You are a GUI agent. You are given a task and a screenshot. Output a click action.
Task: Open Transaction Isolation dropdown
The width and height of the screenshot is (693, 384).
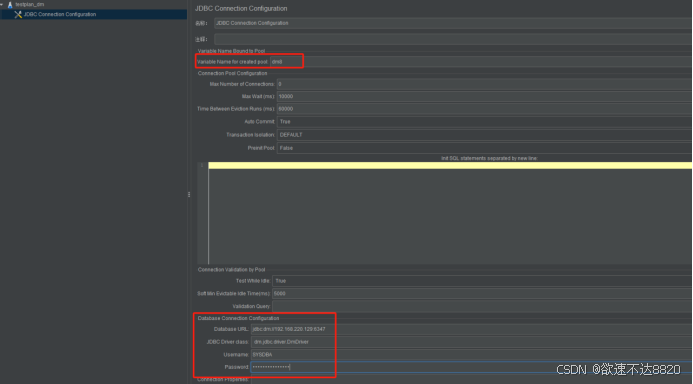[x=485, y=135]
